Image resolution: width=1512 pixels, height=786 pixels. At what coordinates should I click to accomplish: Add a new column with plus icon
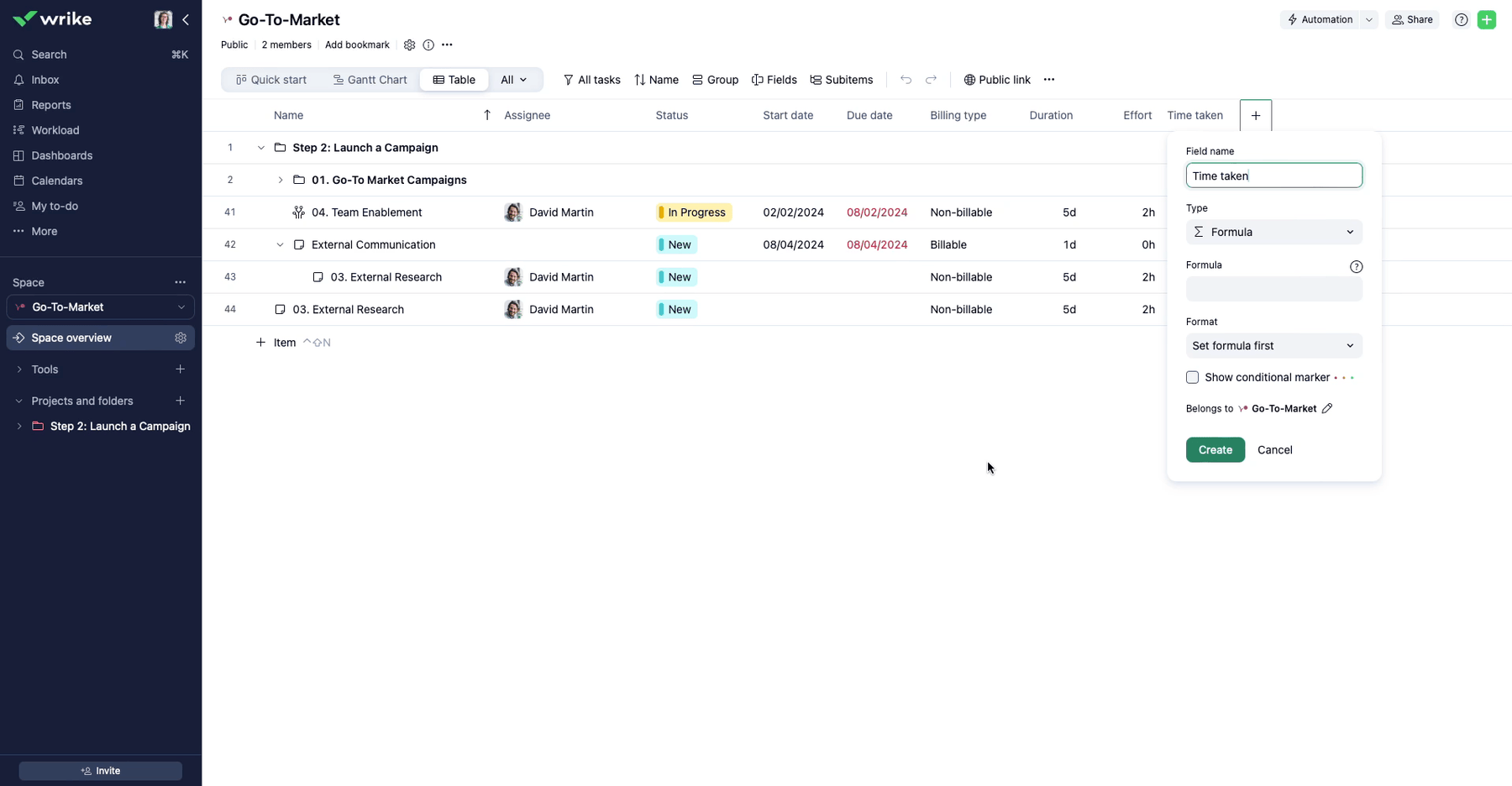click(x=1255, y=116)
